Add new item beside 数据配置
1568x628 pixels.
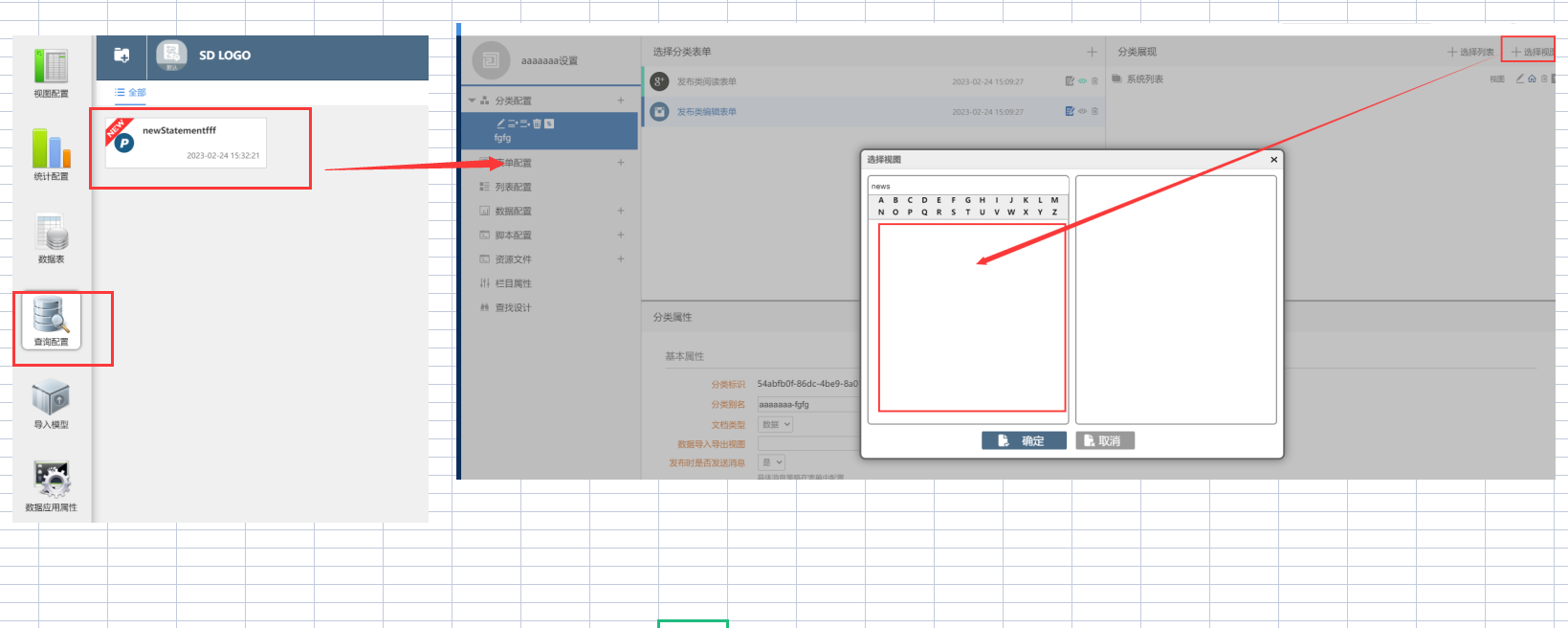click(x=621, y=211)
